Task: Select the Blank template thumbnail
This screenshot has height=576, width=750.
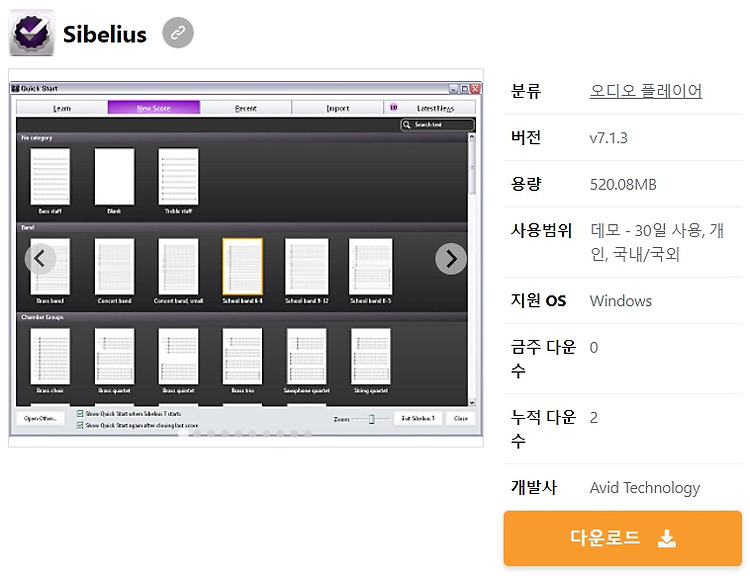Action: click(x=114, y=177)
